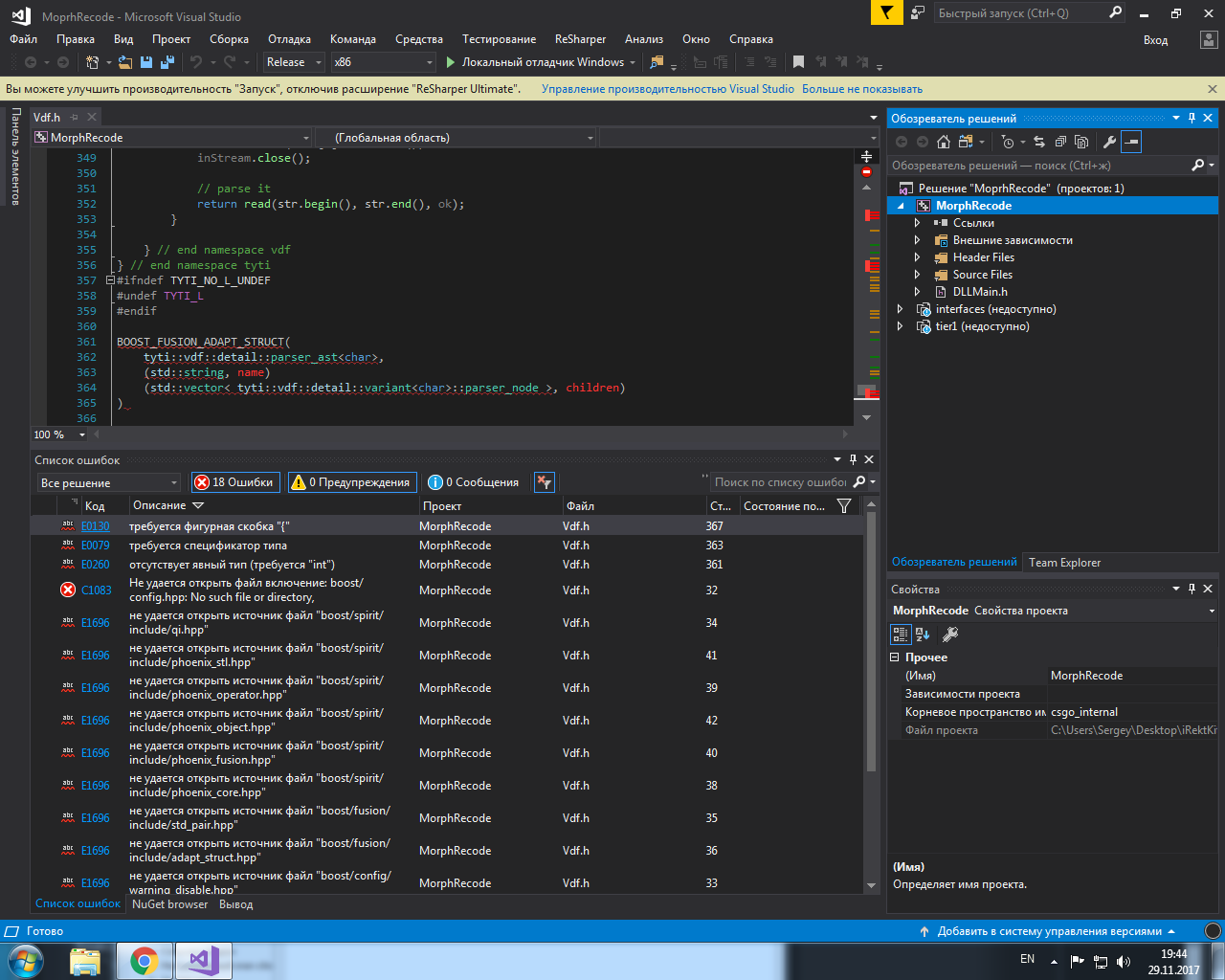Open zoom level 100 % dropdown
1225x980 pixels.
(81, 434)
